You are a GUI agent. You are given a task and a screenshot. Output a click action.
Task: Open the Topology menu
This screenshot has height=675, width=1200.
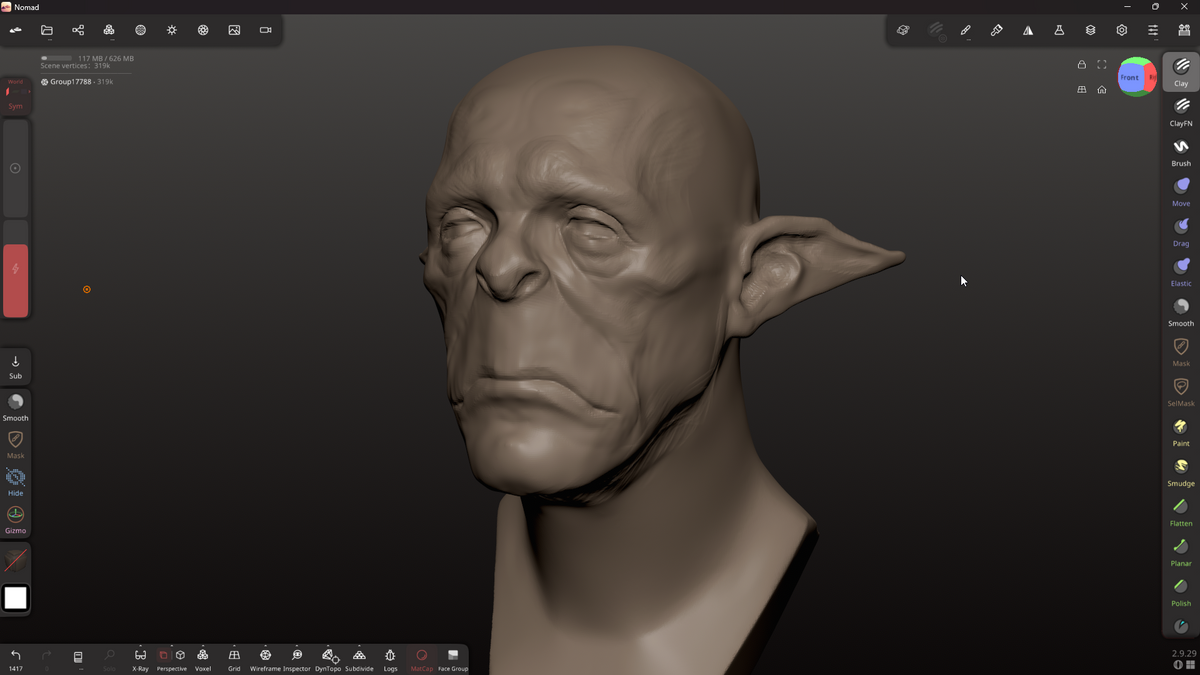point(109,30)
